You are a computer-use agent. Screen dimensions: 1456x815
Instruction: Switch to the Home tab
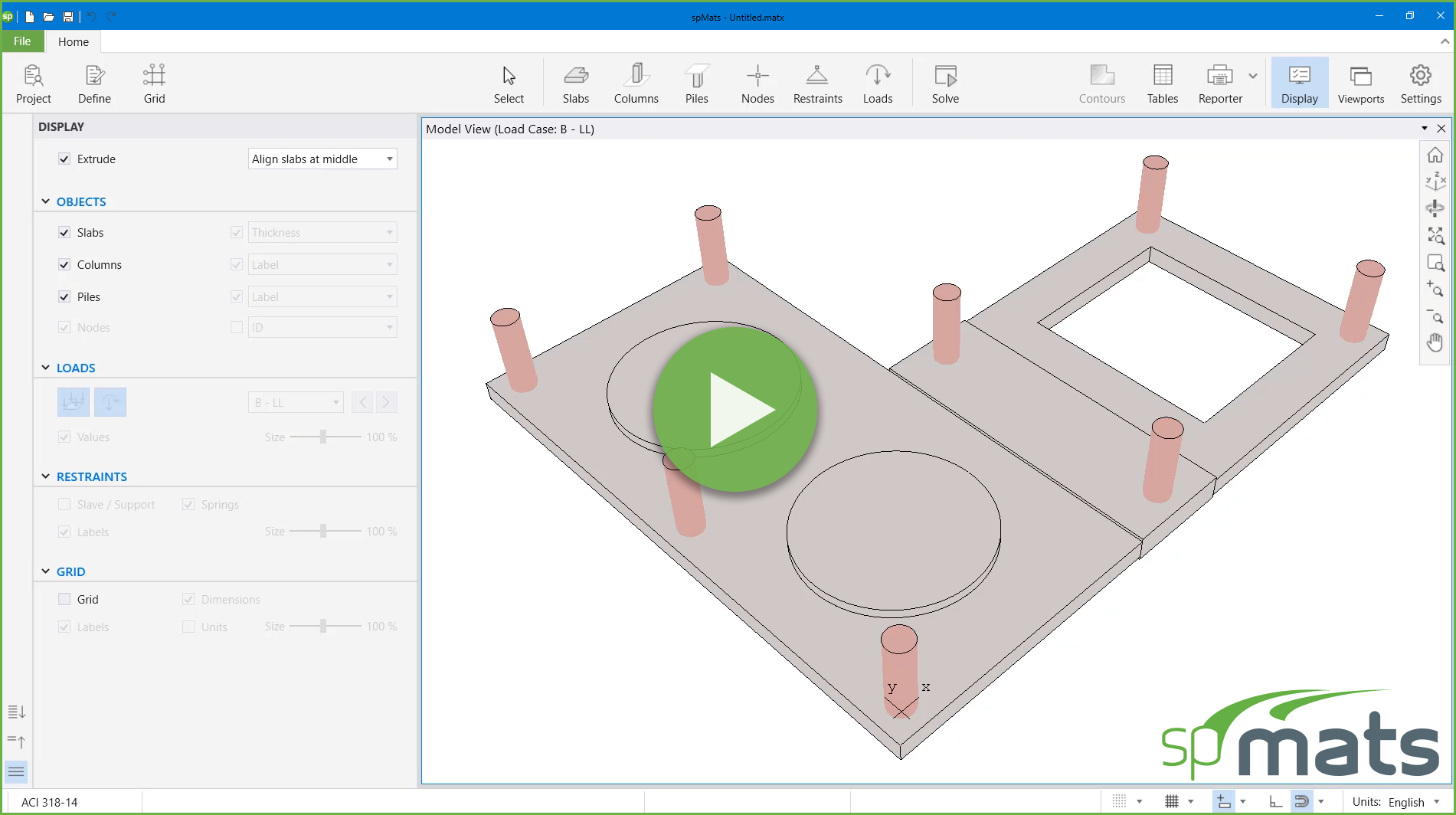[74, 41]
